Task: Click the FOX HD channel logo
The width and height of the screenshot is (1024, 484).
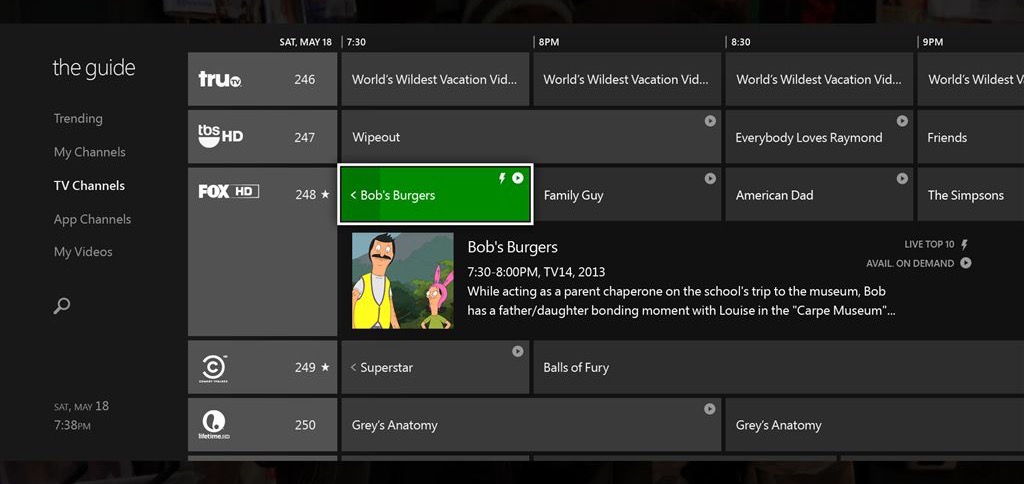Action: click(229, 191)
